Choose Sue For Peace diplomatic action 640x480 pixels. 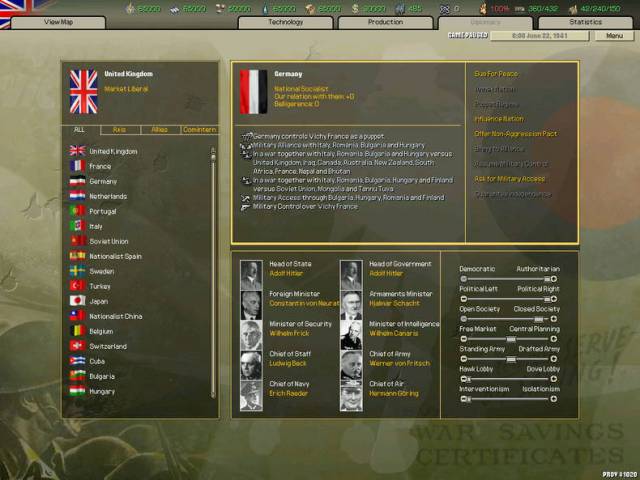(496, 74)
